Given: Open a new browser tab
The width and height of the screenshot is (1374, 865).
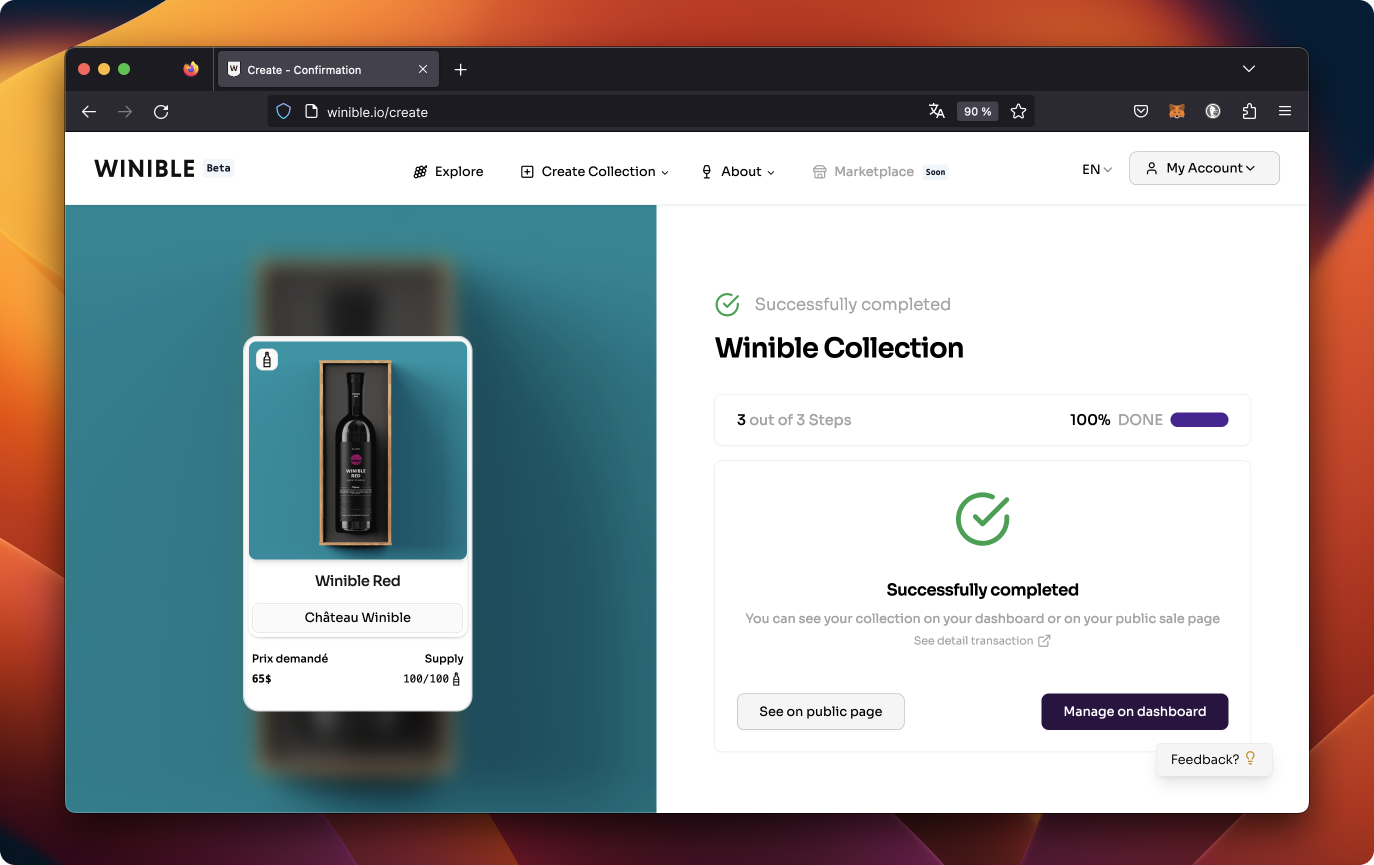Looking at the screenshot, I should click(461, 70).
